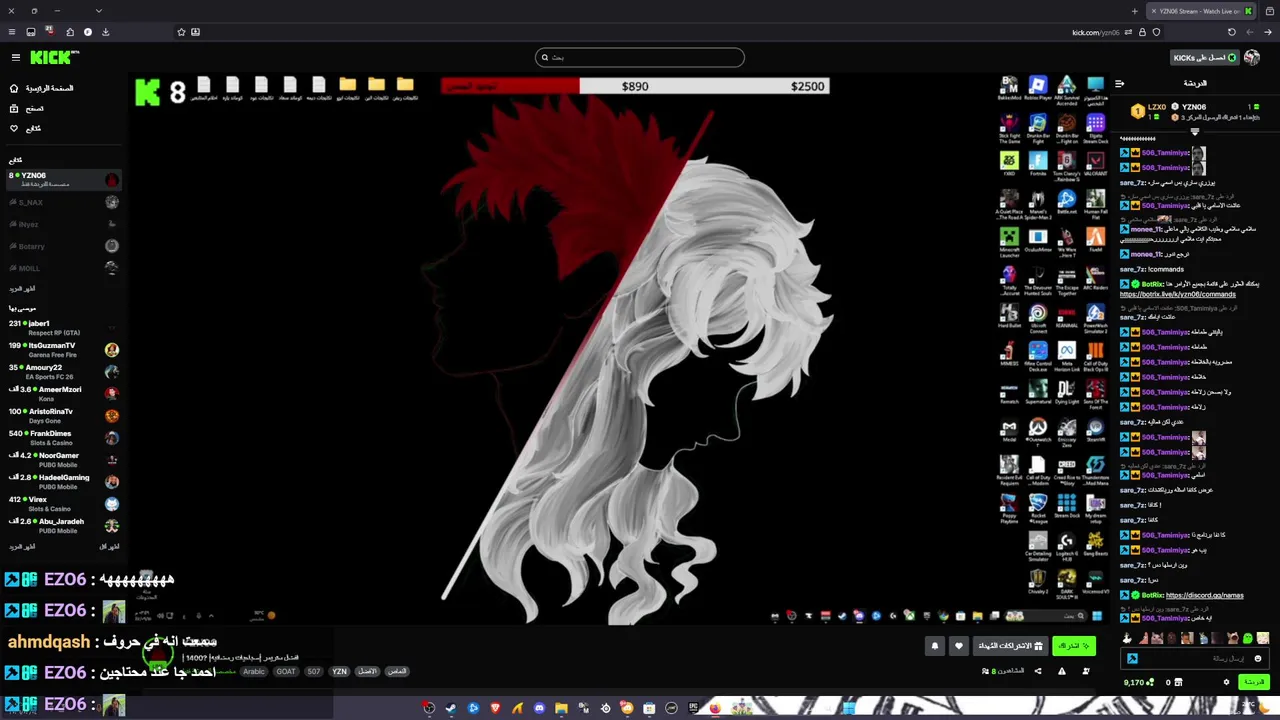Click the green chat send button
This screenshot has height=720, width=1280.
[x=1253, y=682]
